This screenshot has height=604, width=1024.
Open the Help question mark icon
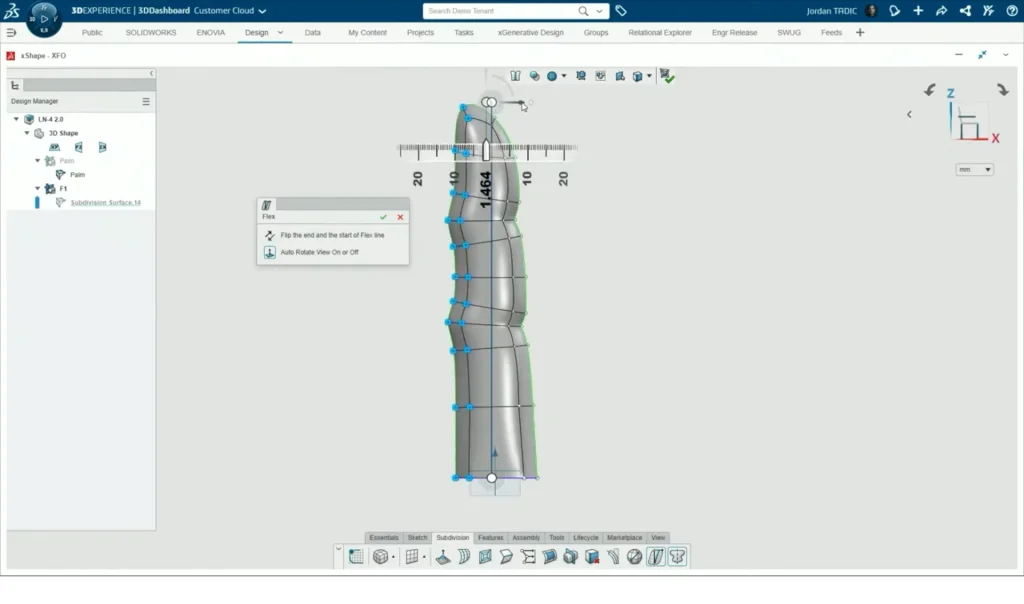[x=1010, y=11]
